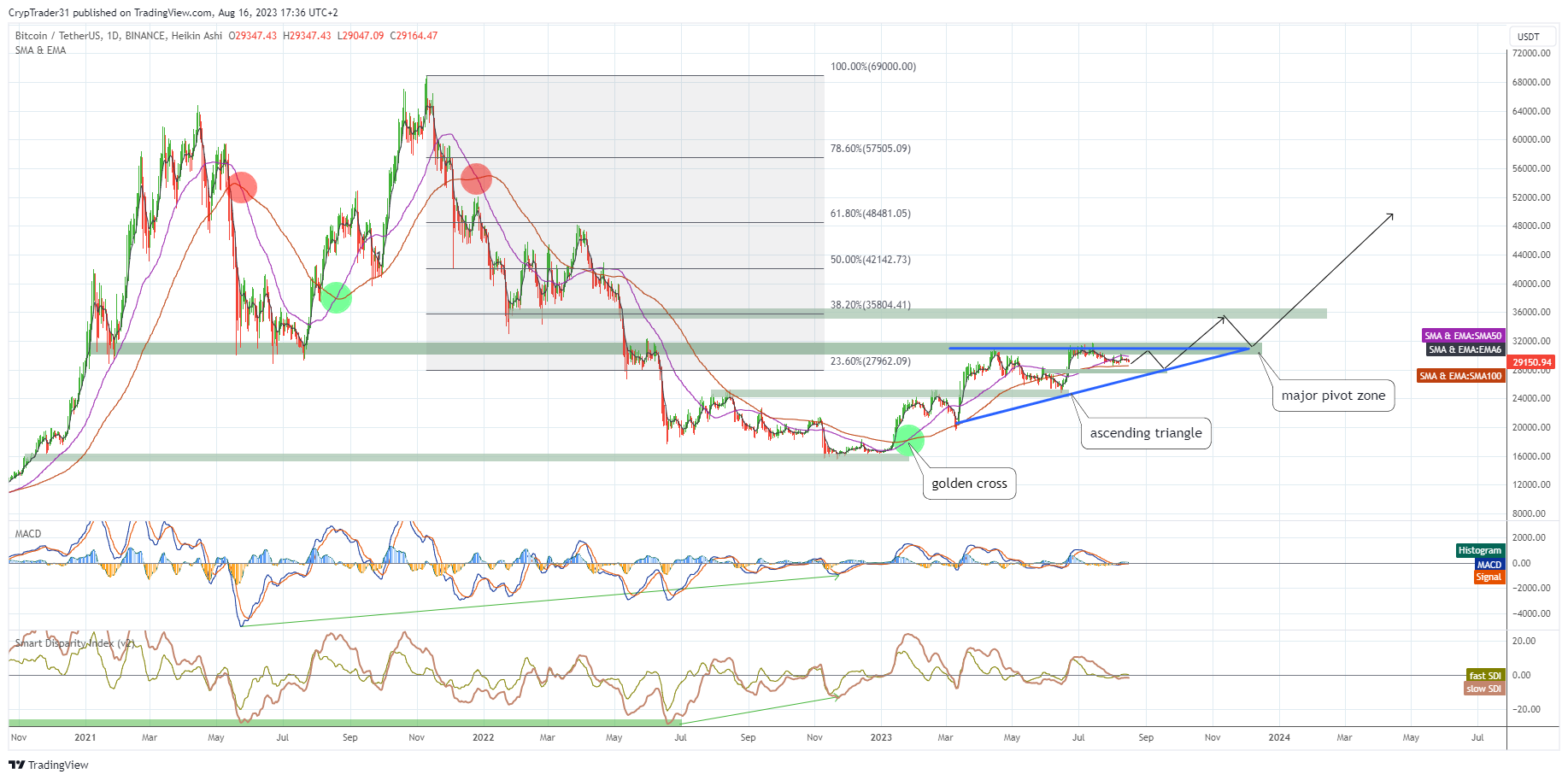Image resolution: width=1568 pixels, height=780 pixels.
Task: Click the SMA & EMA:SMA100 orange label
Action: pyautogui.click(x=1460, y=376)
